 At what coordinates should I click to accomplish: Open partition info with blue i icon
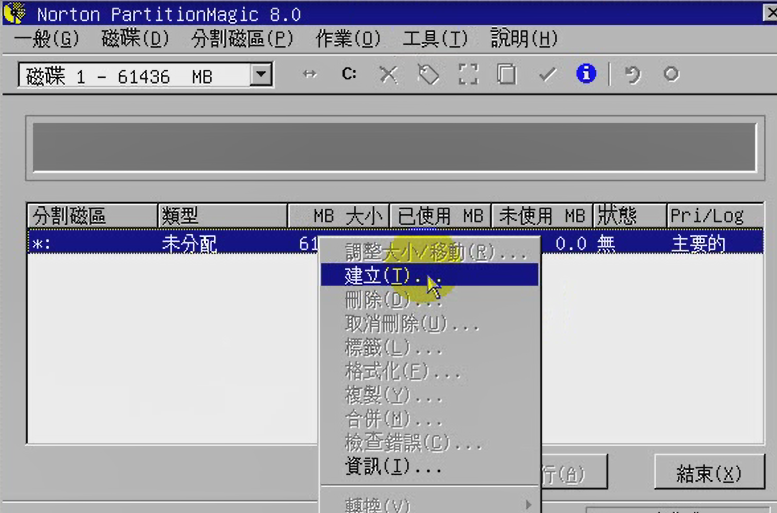point(586,74)
